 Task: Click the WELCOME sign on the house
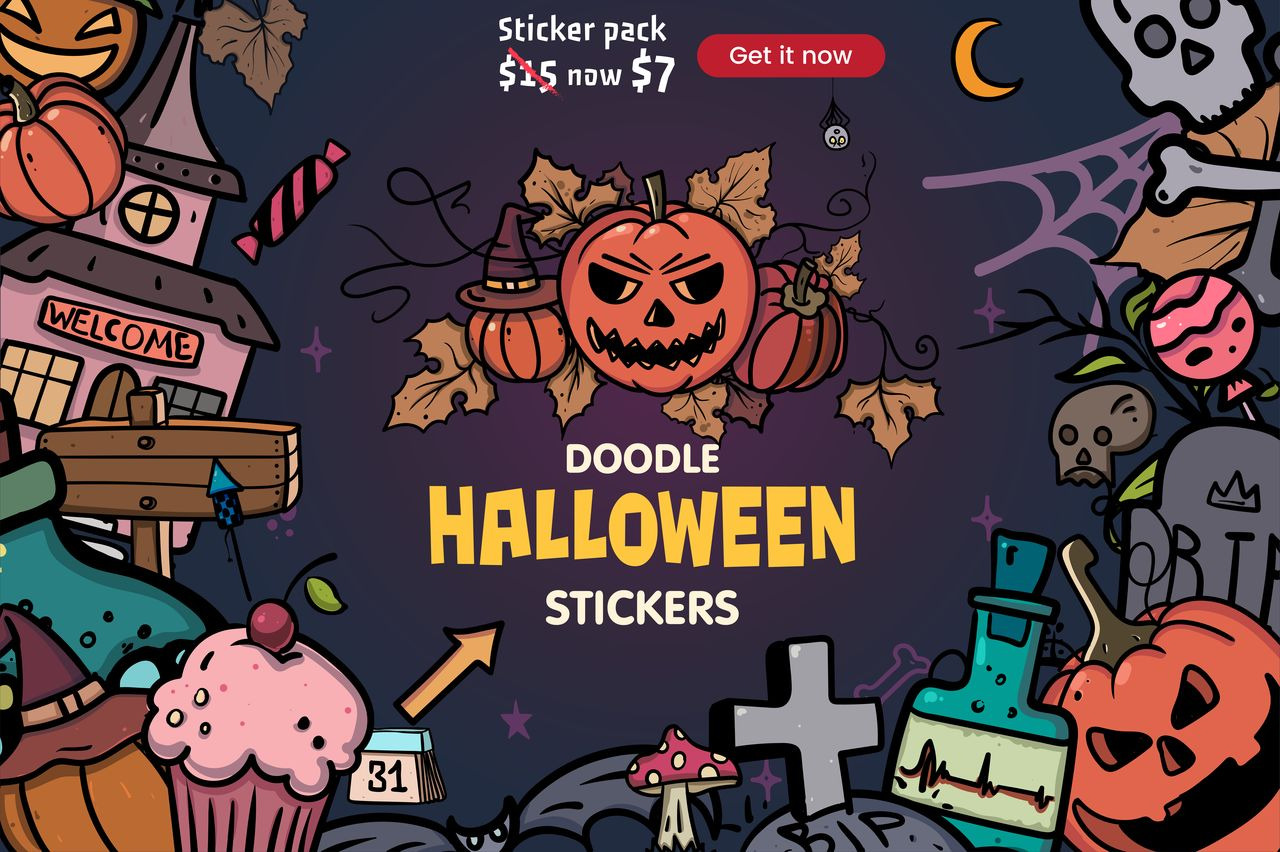[120, 331]
